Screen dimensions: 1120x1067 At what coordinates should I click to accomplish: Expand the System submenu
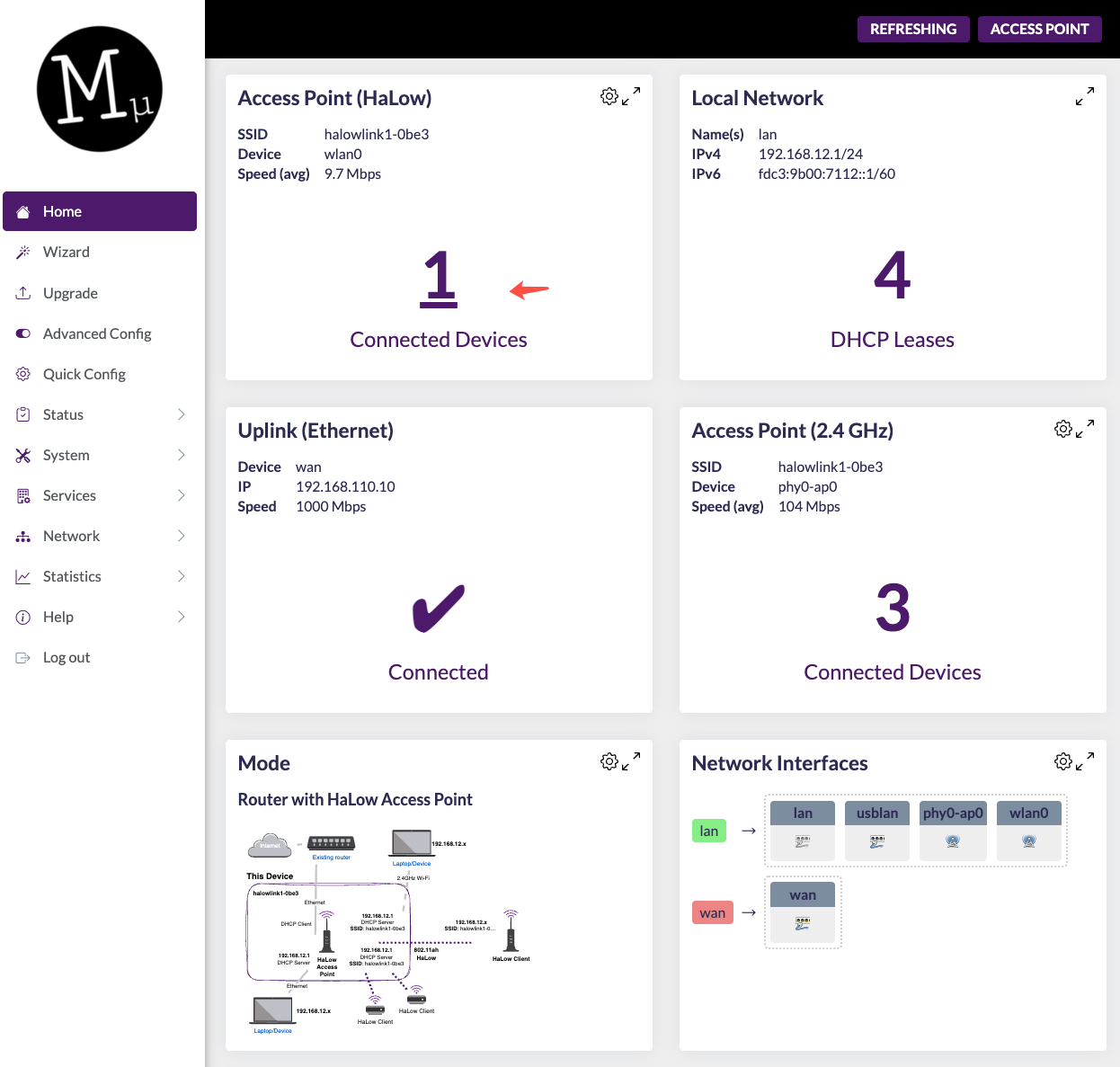(x=181, y=455)
